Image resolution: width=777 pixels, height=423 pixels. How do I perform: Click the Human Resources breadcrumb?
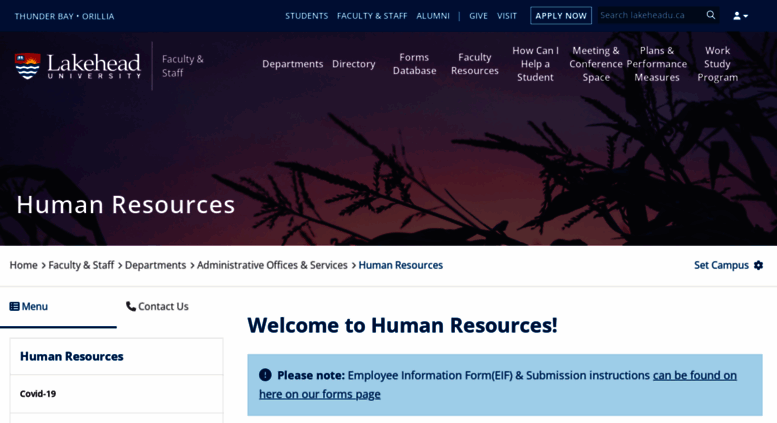pyautogui.click(x=400, y=265)
